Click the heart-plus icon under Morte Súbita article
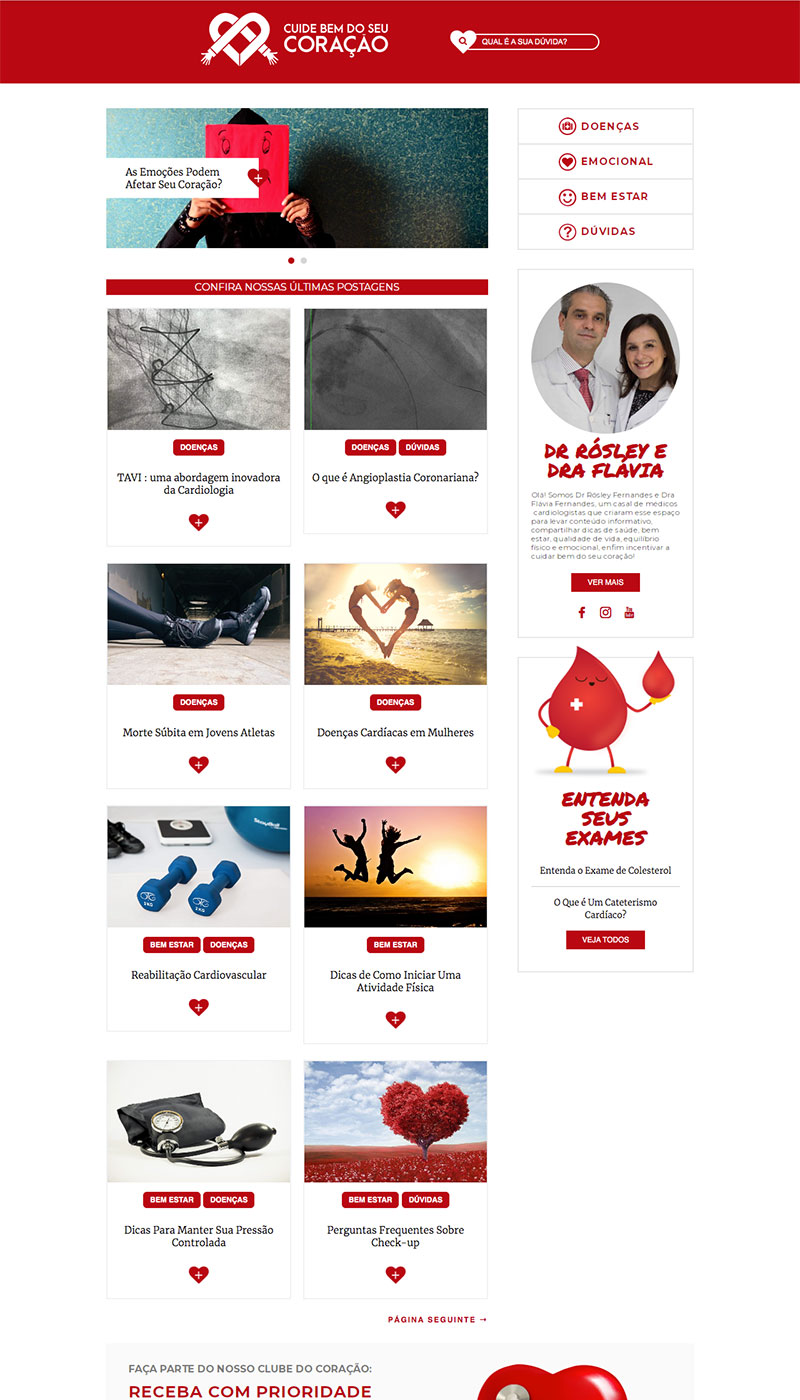800x1400 pixels. click(x=198, y=765)
